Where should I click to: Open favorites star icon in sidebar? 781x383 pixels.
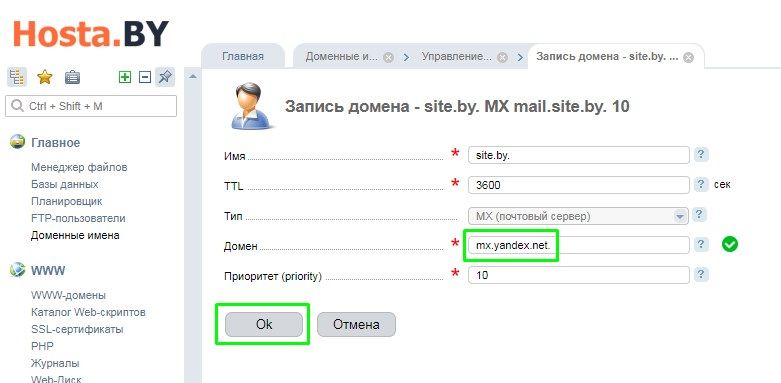45,77
